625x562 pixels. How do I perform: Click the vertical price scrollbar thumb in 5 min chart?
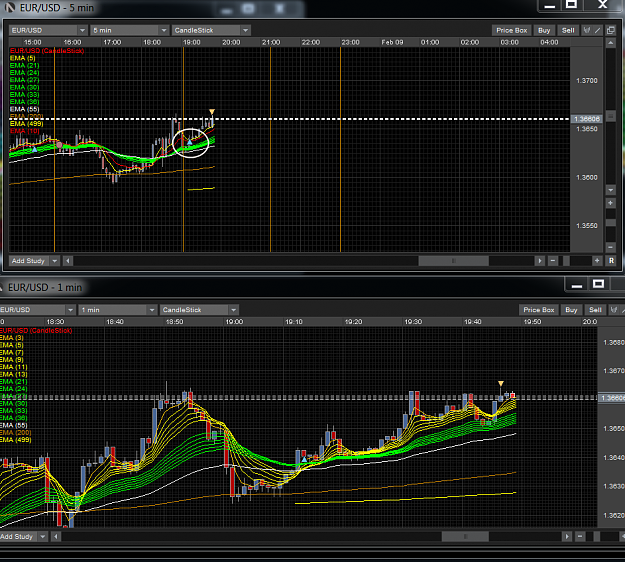[610, 116]
